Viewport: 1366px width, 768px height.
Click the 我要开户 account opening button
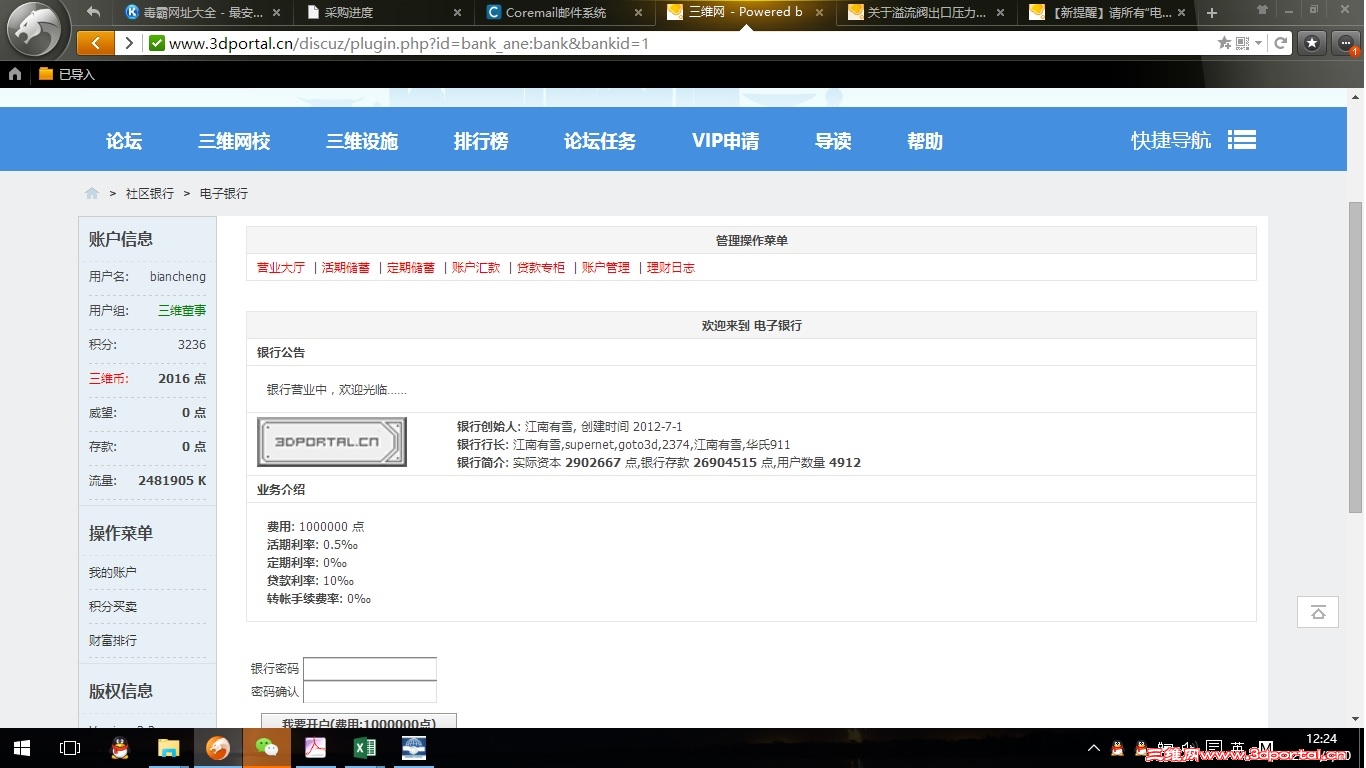click(359, 722)
